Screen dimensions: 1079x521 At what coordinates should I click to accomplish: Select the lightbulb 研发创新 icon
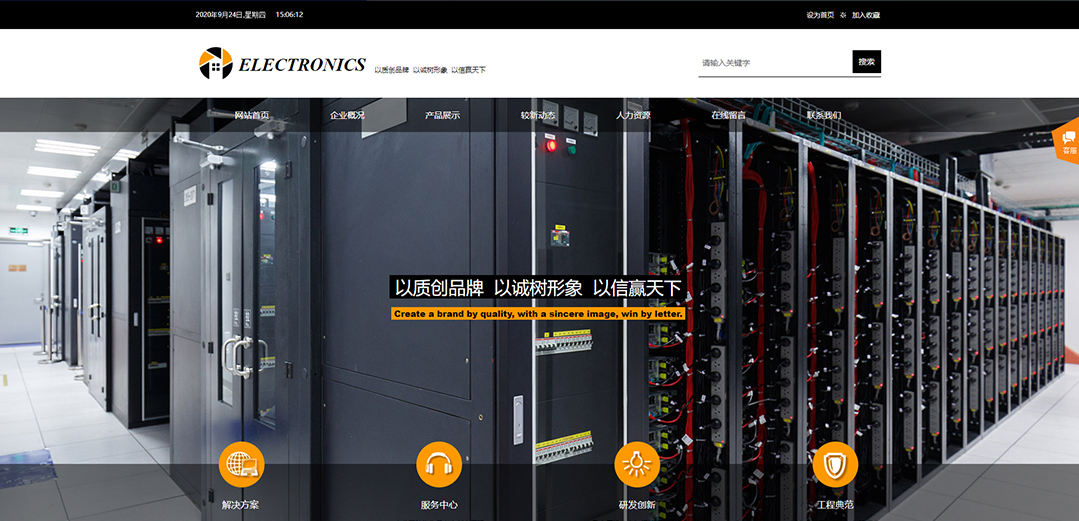(x=637, y=464)
